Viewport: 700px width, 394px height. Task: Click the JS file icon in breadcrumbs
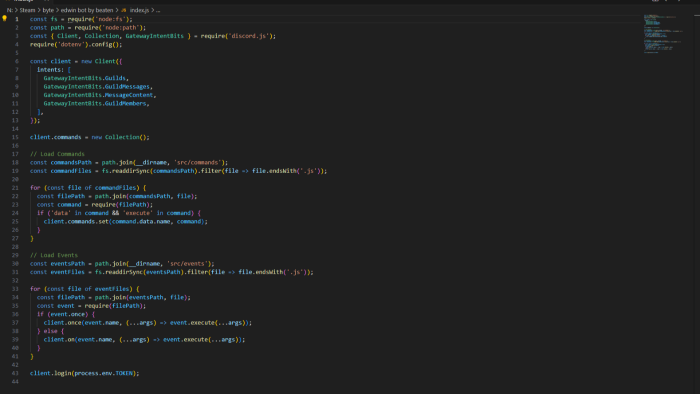[x=124, y=10]
